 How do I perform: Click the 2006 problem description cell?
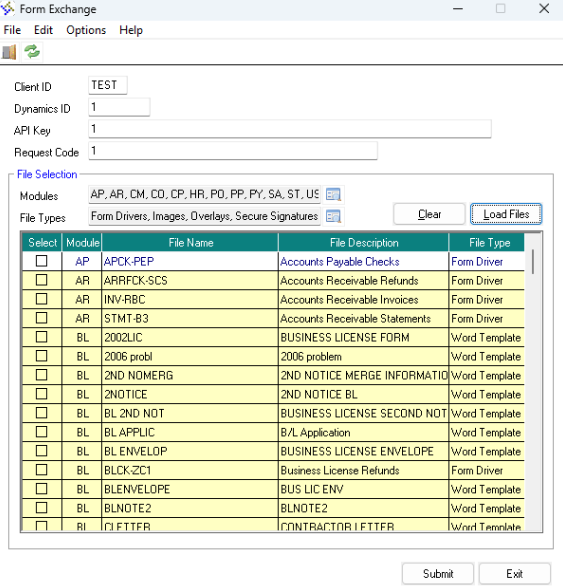[x=364, y=356]
